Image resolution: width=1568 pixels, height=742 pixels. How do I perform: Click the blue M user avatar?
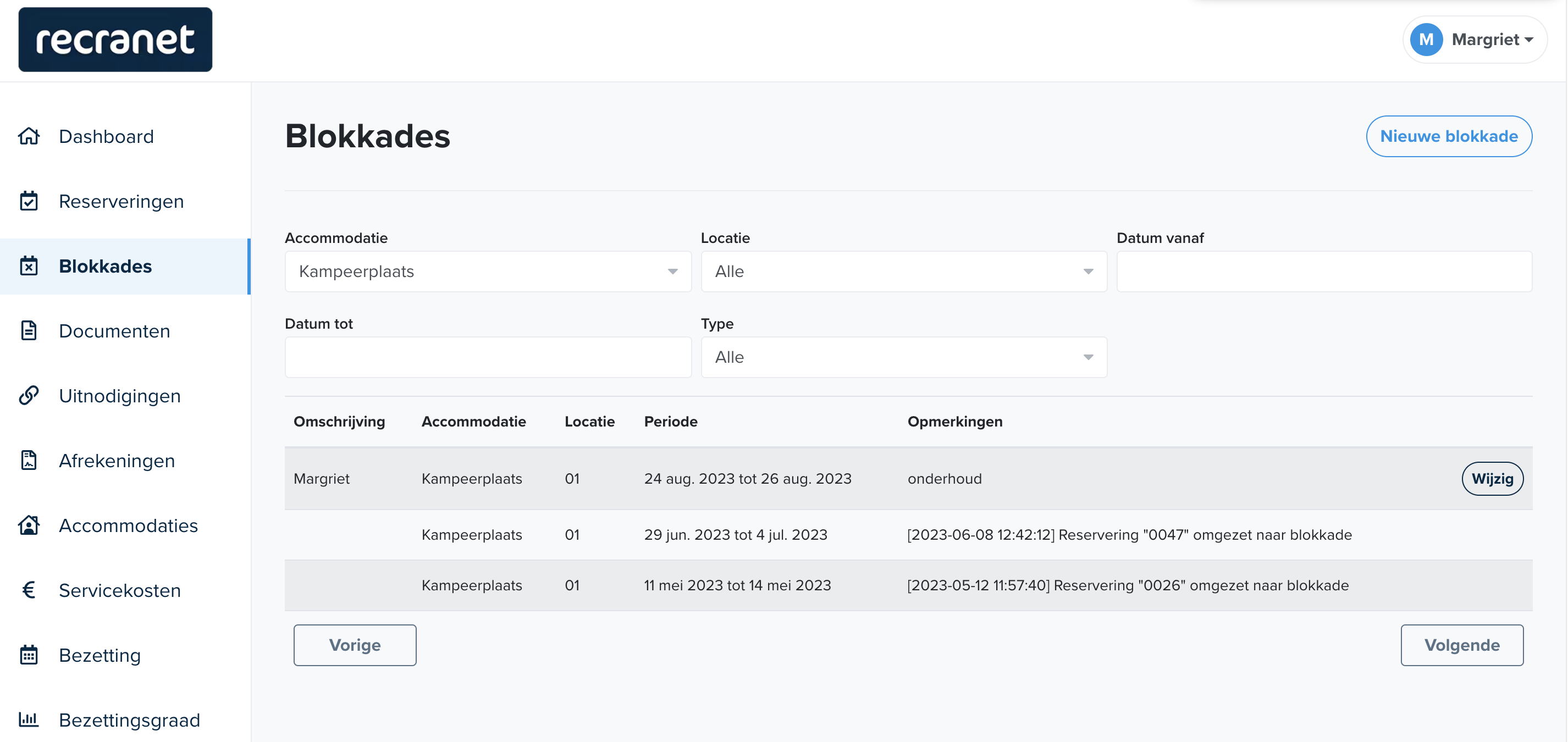pos(1426,40)
